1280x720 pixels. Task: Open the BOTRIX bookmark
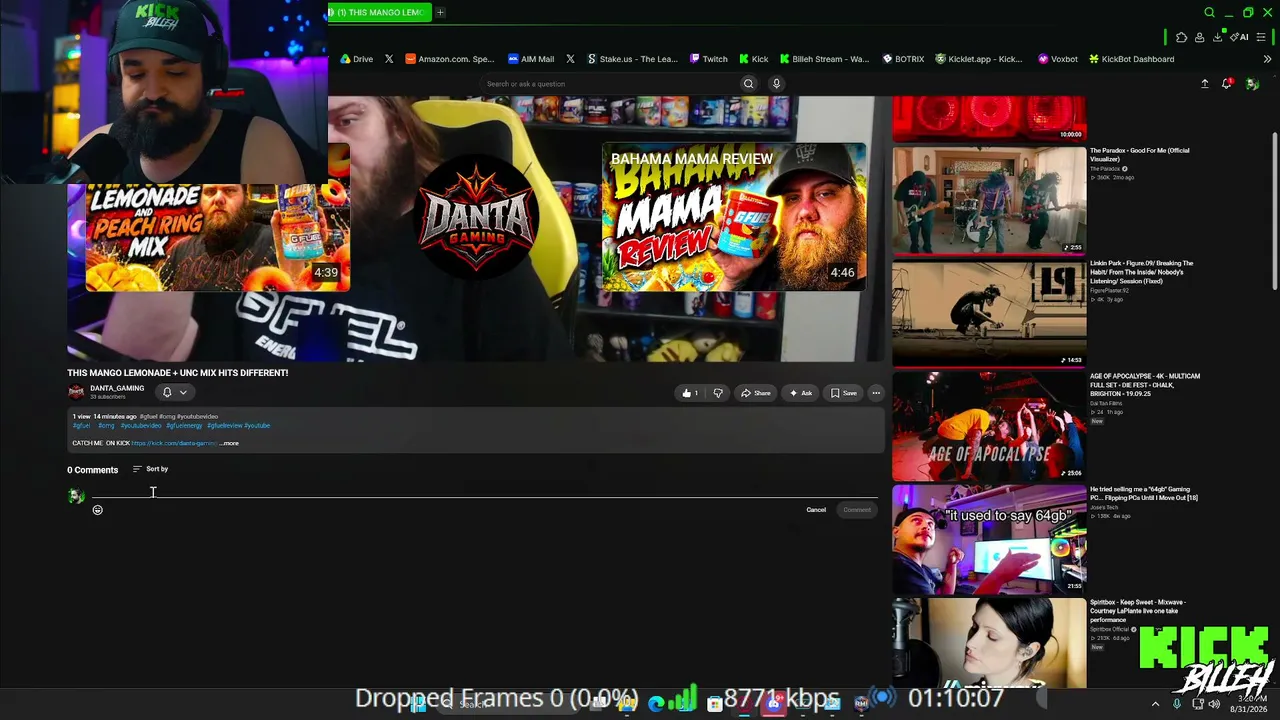(x=903, y=59)
